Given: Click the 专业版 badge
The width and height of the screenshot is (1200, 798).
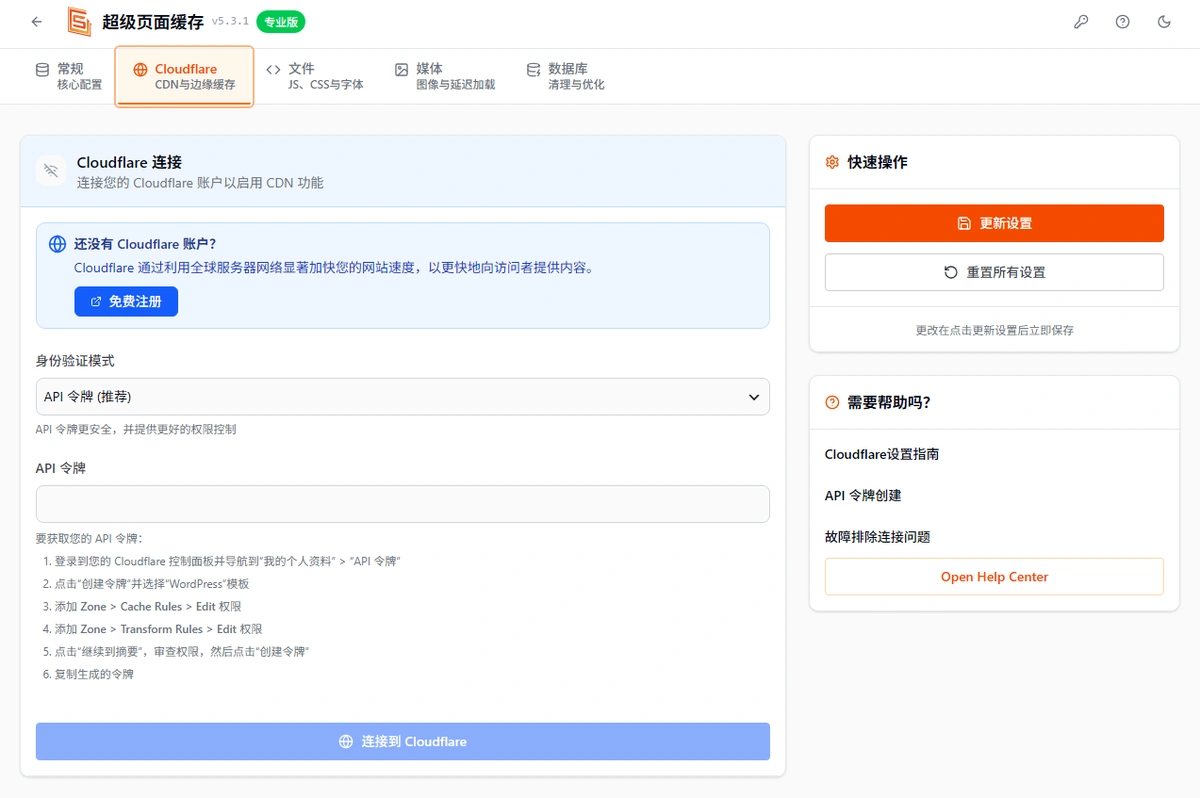Looking at the screenshot, I should coord(280,21).
